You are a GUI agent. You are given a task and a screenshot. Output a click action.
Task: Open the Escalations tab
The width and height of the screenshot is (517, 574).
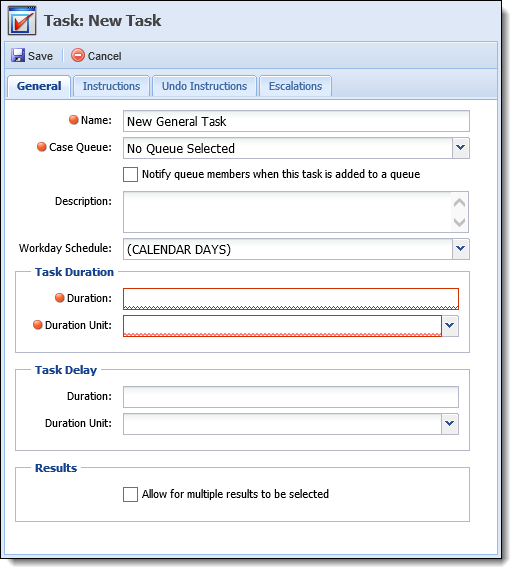[x=295, y=86]
